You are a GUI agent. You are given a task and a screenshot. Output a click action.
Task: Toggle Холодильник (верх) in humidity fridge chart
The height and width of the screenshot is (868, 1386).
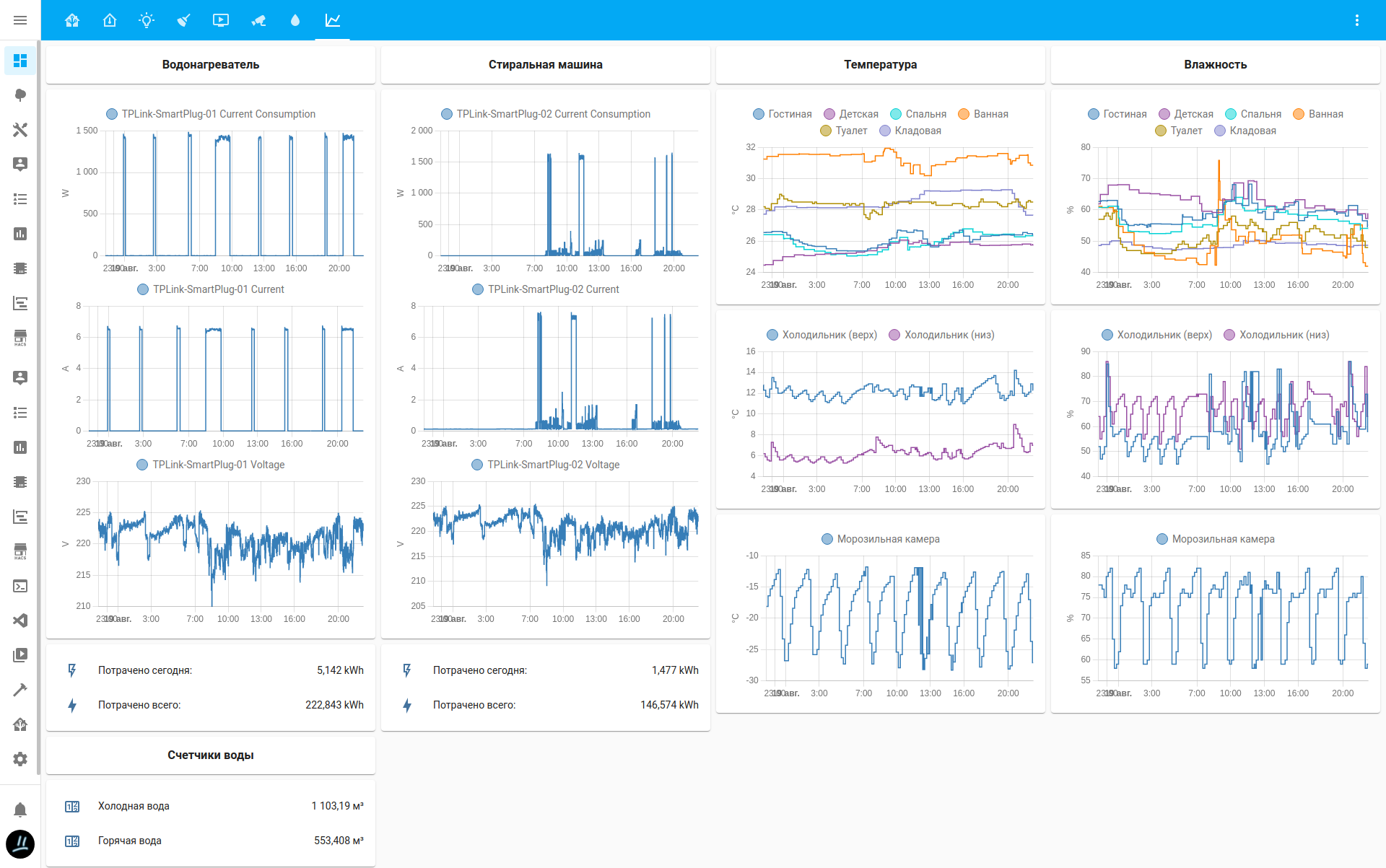[1156, 335]
